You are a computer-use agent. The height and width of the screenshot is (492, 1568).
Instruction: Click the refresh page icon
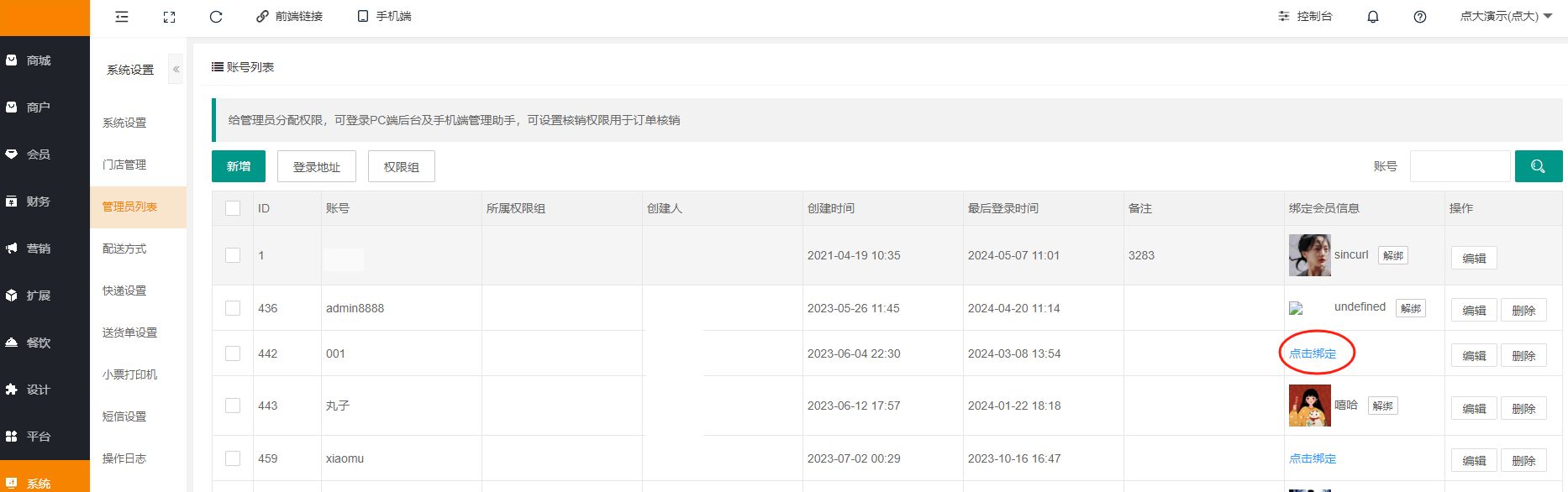[x=216, y=17]
